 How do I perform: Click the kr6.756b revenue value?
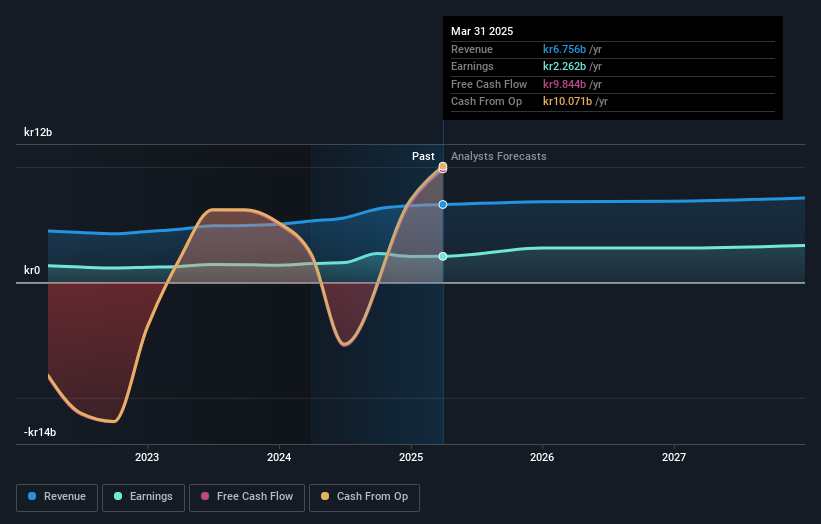click(564, 49)
